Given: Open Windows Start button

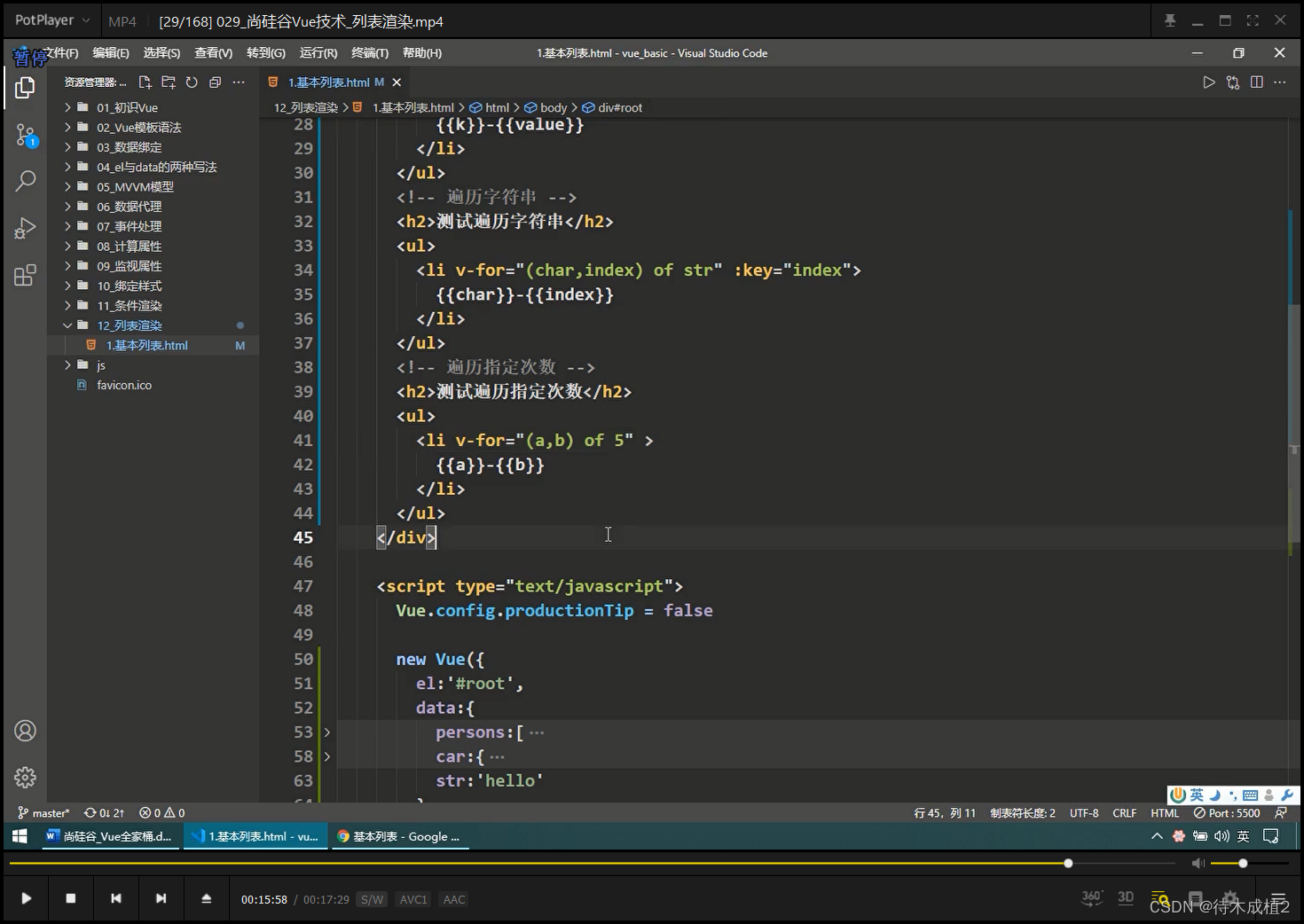Looking at the screenshot, I should (x=20, y=836).
